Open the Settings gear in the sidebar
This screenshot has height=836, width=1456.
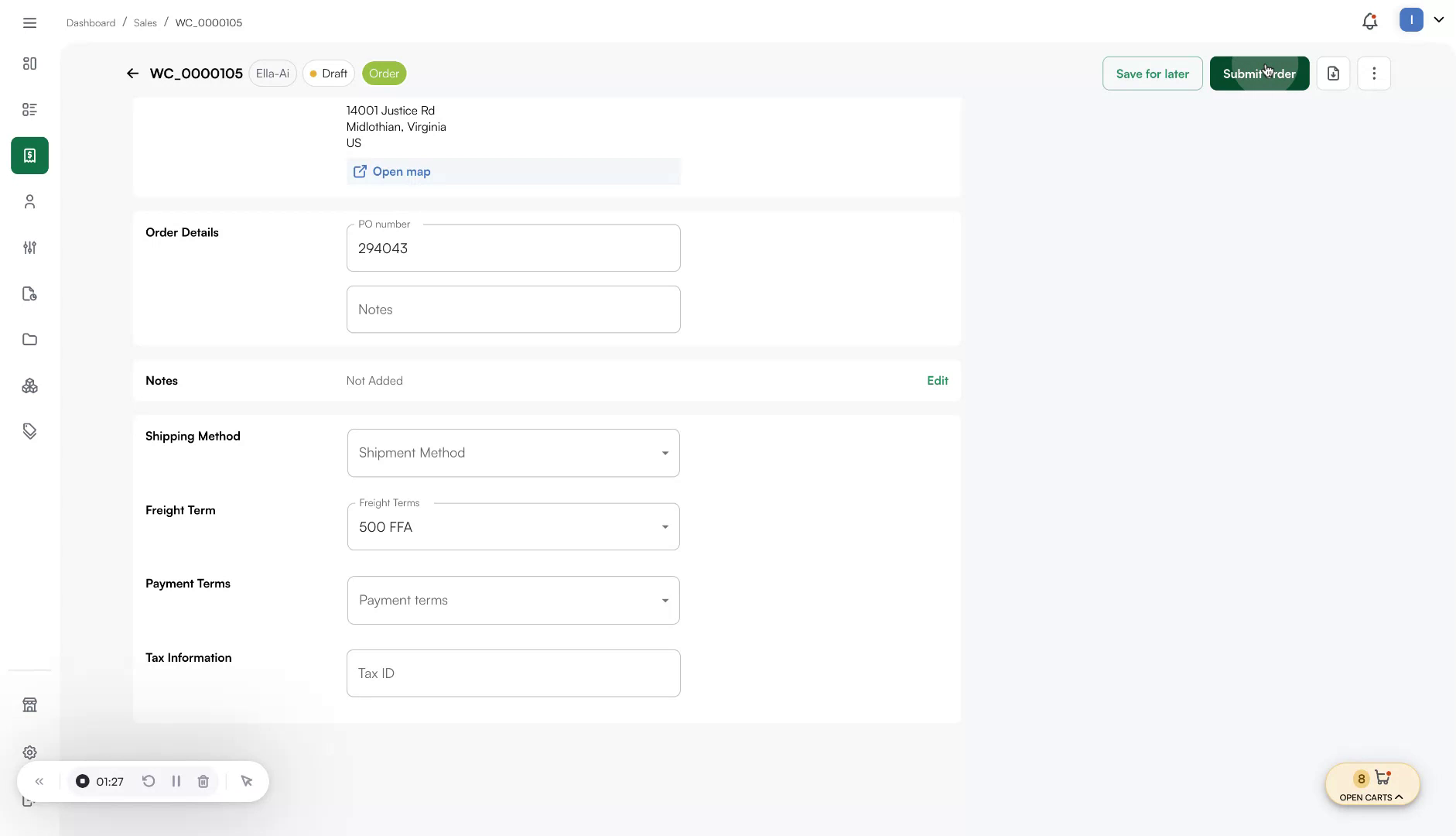(29, 752)
